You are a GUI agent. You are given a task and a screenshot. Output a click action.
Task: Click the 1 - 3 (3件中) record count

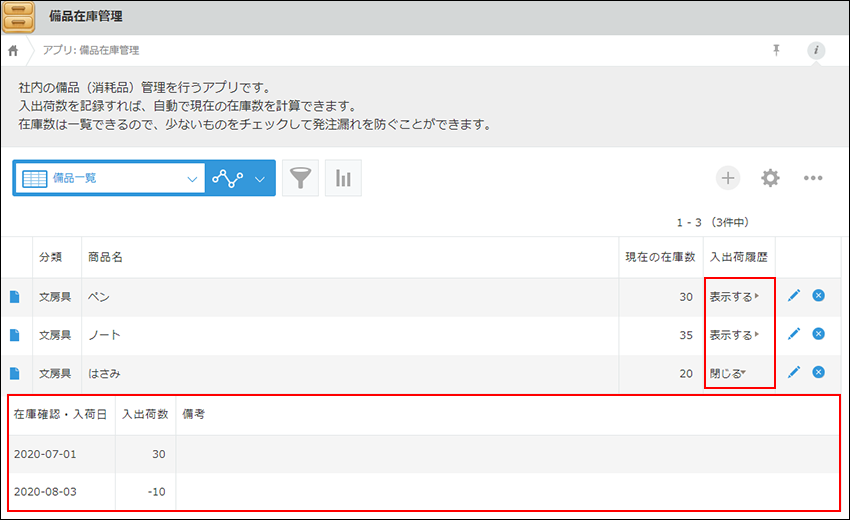[x=712, y=222]
